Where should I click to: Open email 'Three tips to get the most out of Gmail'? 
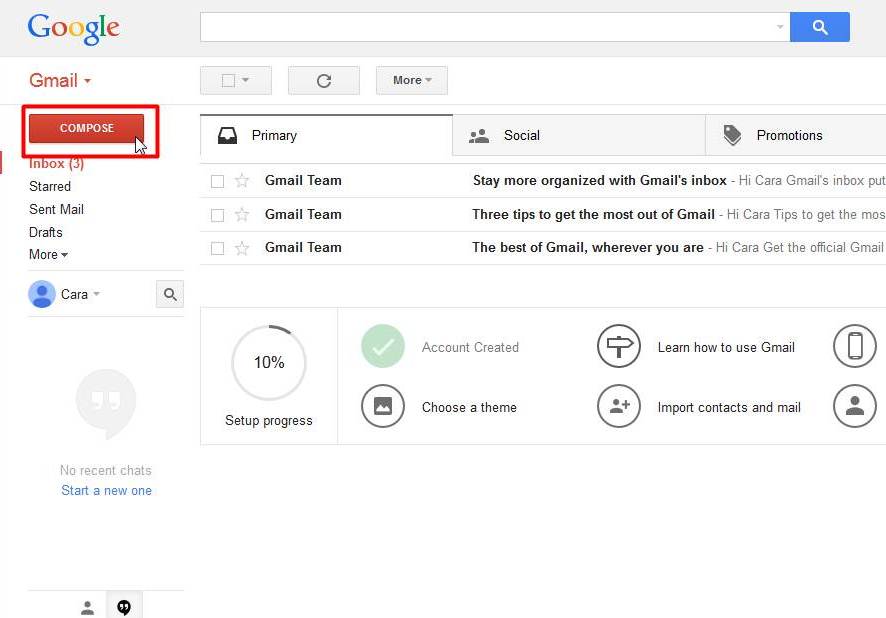543,215
